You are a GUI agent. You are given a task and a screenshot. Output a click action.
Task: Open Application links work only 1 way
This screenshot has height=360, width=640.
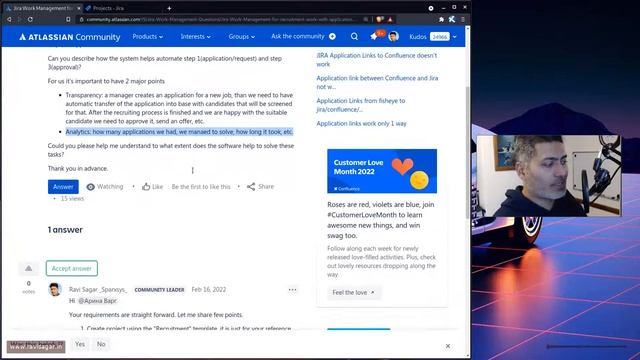[x=361, y=123]
